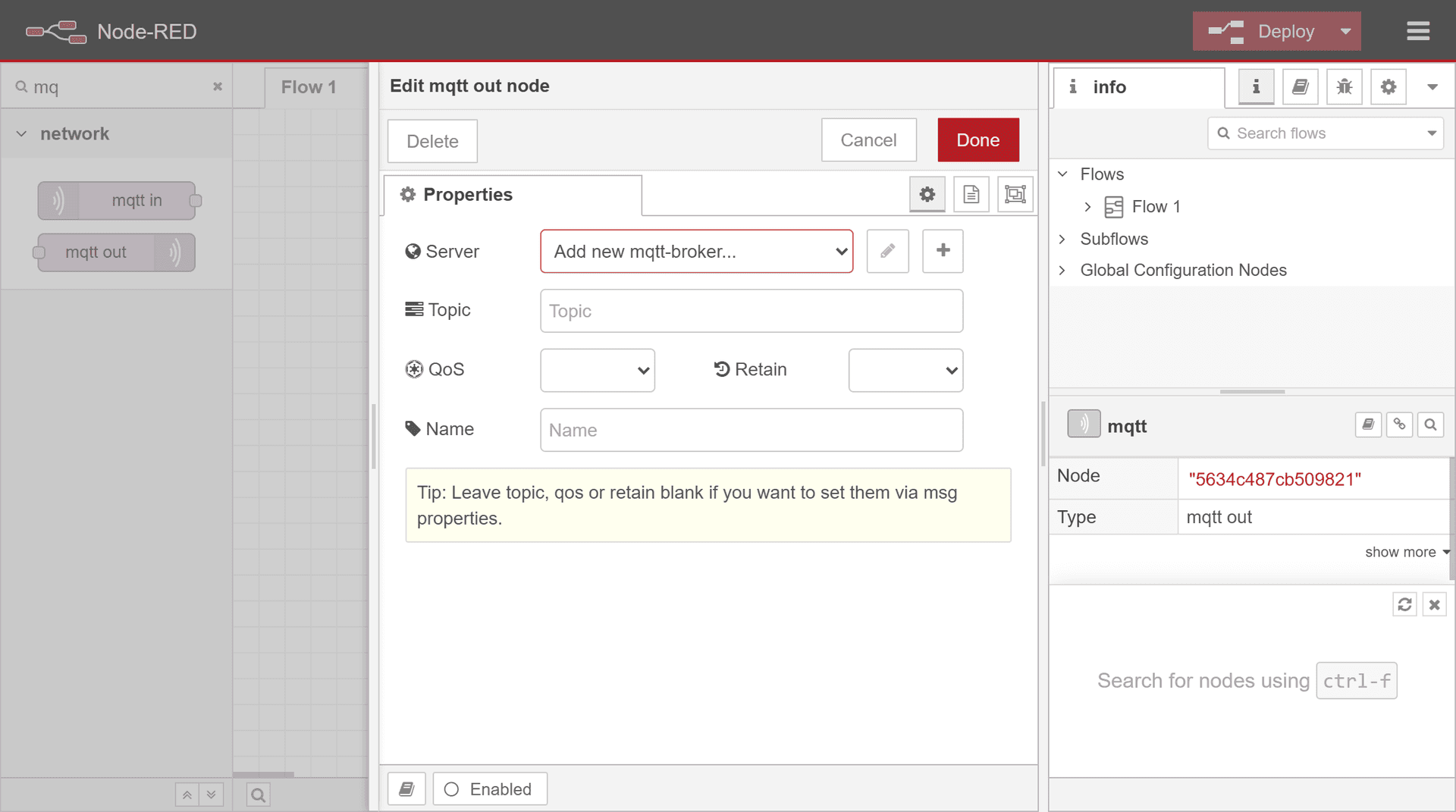Click the Topic input field
Screen dimensions: 1456x812
[x=751, y=311]
